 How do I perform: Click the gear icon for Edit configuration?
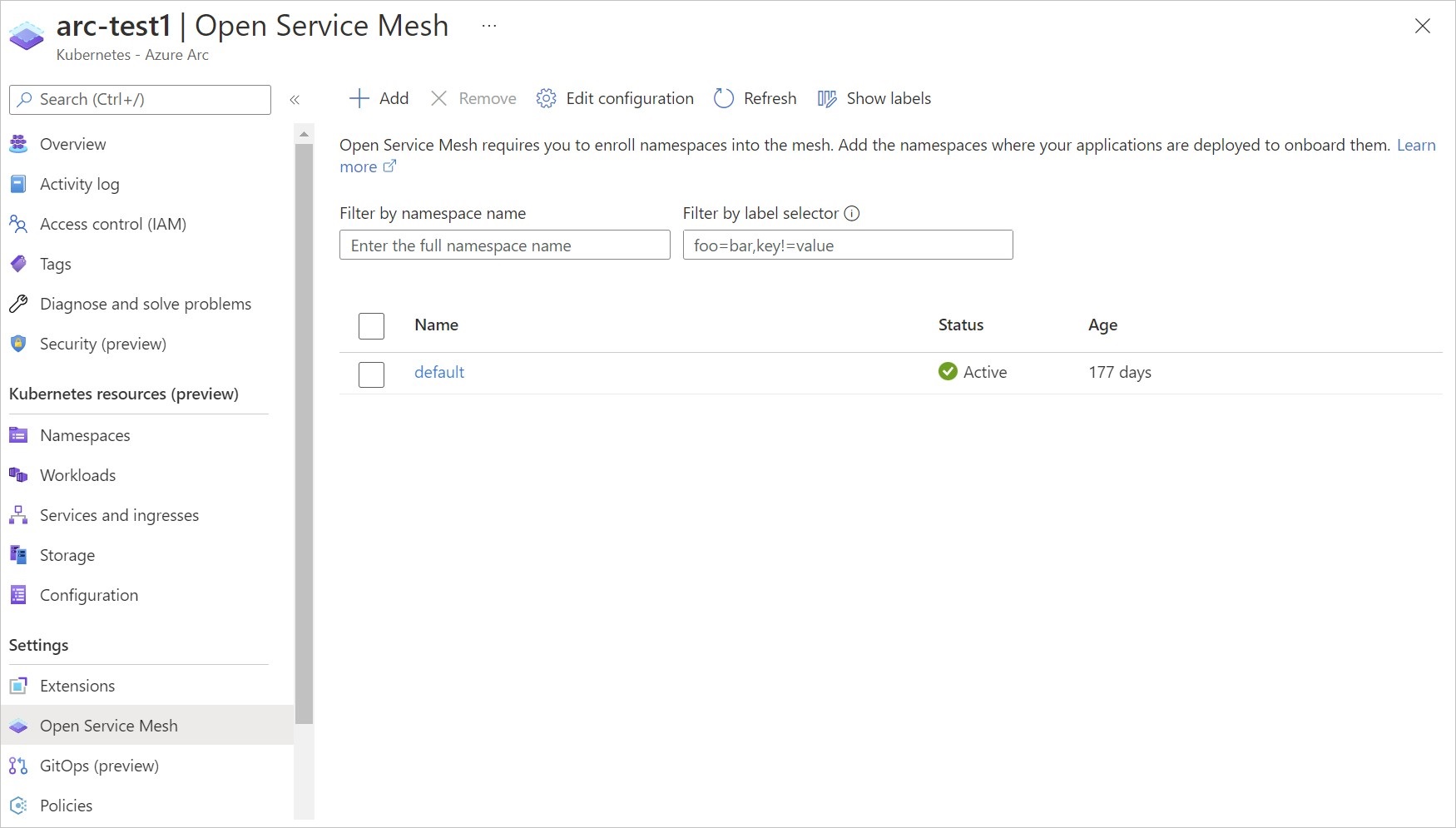pos(546,98)
